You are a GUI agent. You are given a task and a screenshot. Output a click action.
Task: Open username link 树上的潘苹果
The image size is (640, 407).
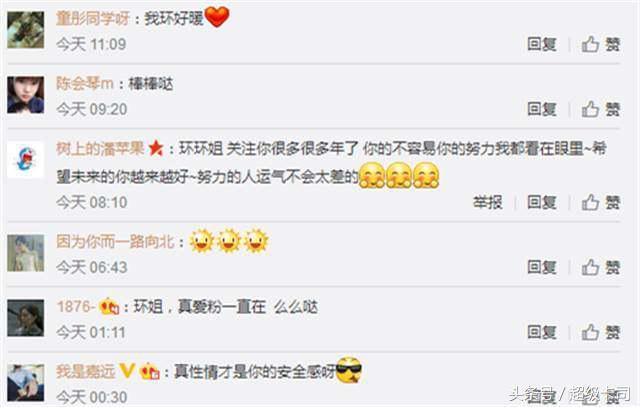pyautogui.click(x=100, y=149)
